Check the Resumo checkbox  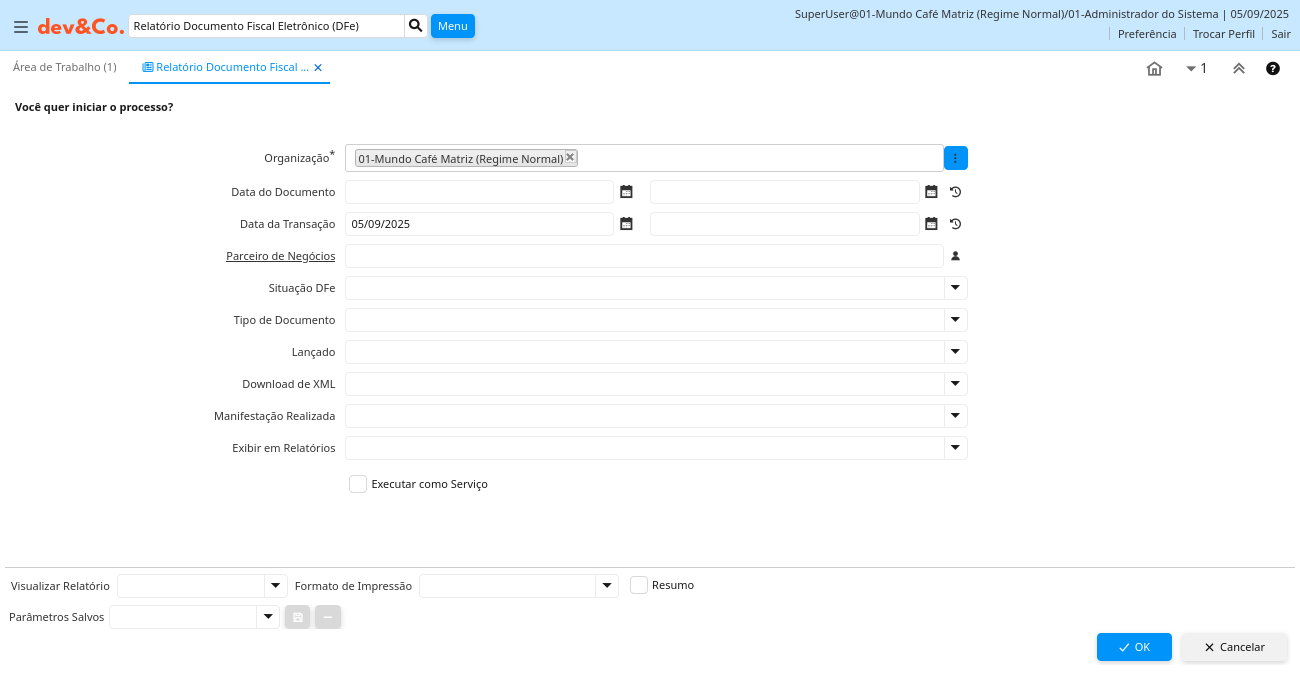pyautogui.click(x=639, y=585)
